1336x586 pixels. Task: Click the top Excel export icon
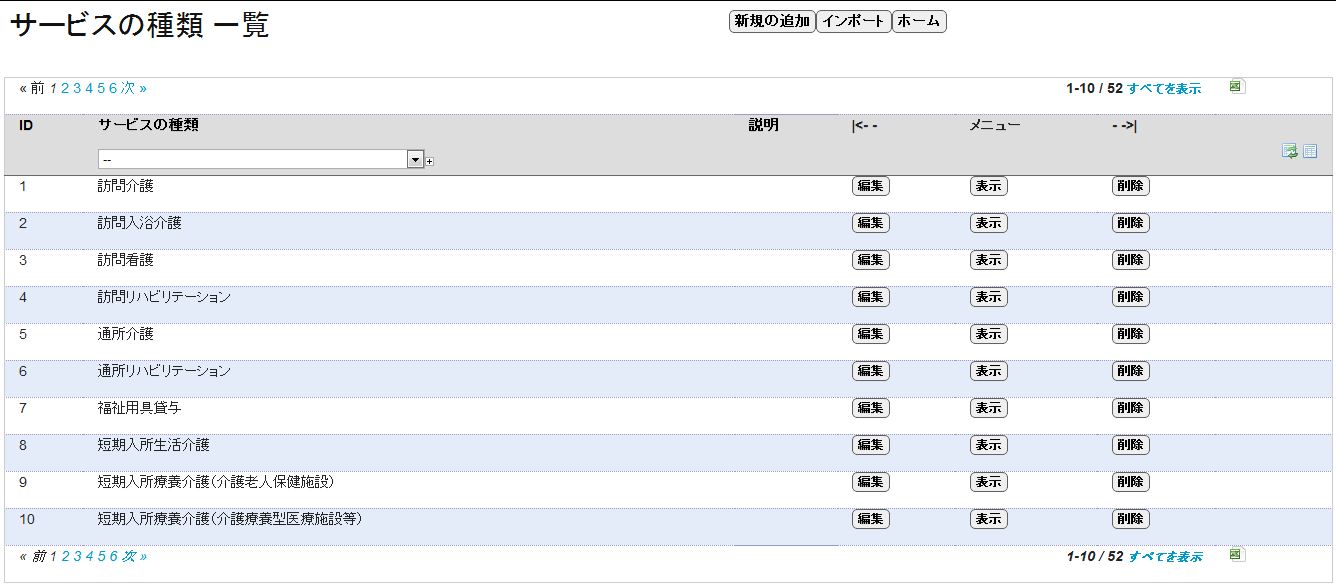click(1237, 87)
